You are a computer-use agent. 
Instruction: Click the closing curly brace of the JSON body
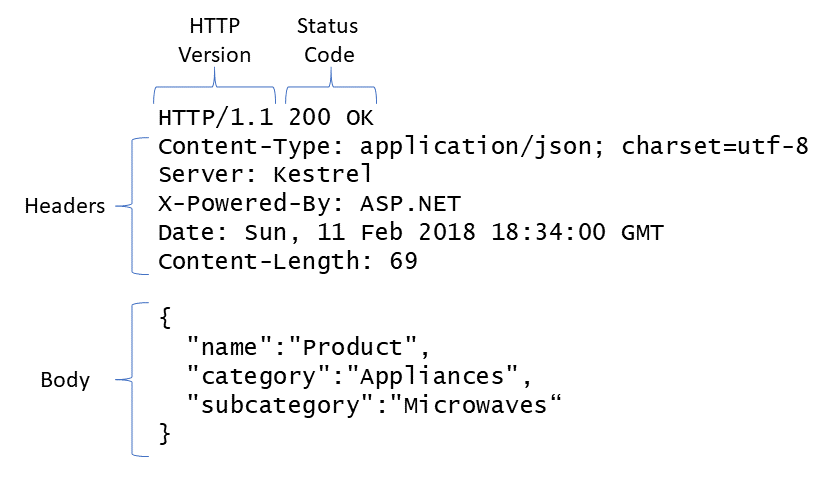click(x=165, y=435)
